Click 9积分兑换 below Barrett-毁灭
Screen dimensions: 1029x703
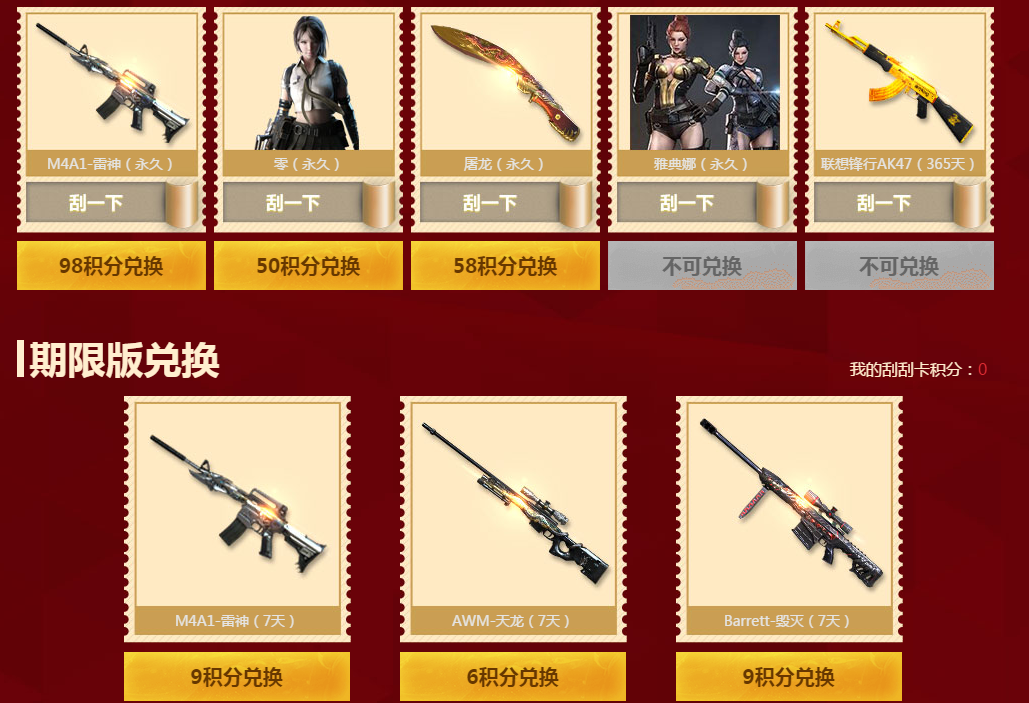point(789,676)
